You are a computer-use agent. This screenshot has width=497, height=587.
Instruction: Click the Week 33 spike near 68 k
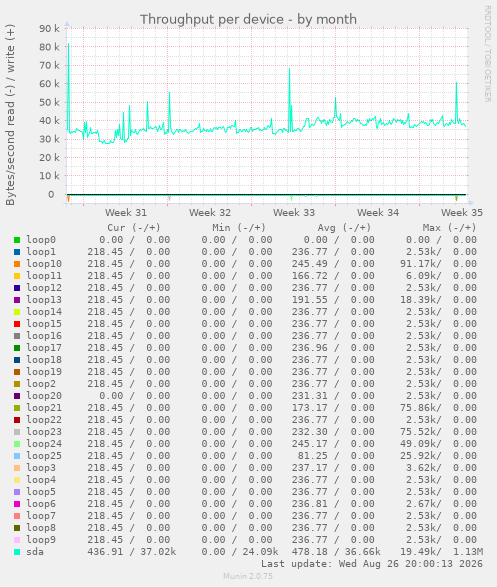point(289,69)
